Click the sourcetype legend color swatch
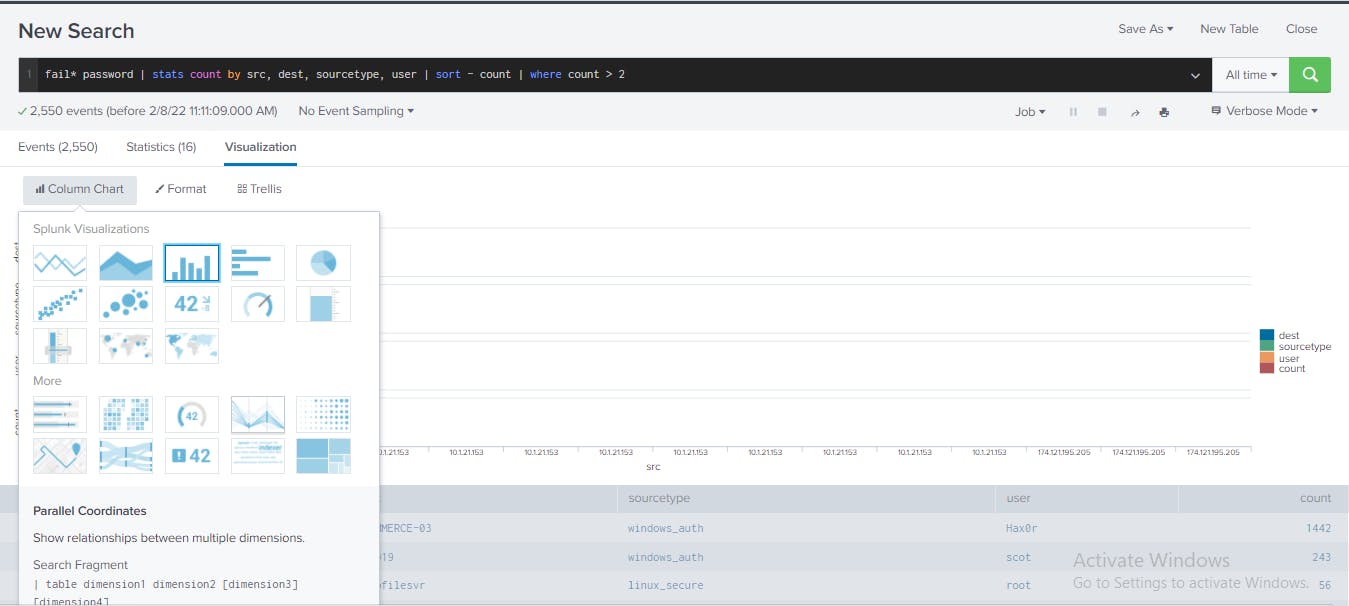Viewport: 1349px width, 606px height. pyautogui.click(x=1267, y=347)
